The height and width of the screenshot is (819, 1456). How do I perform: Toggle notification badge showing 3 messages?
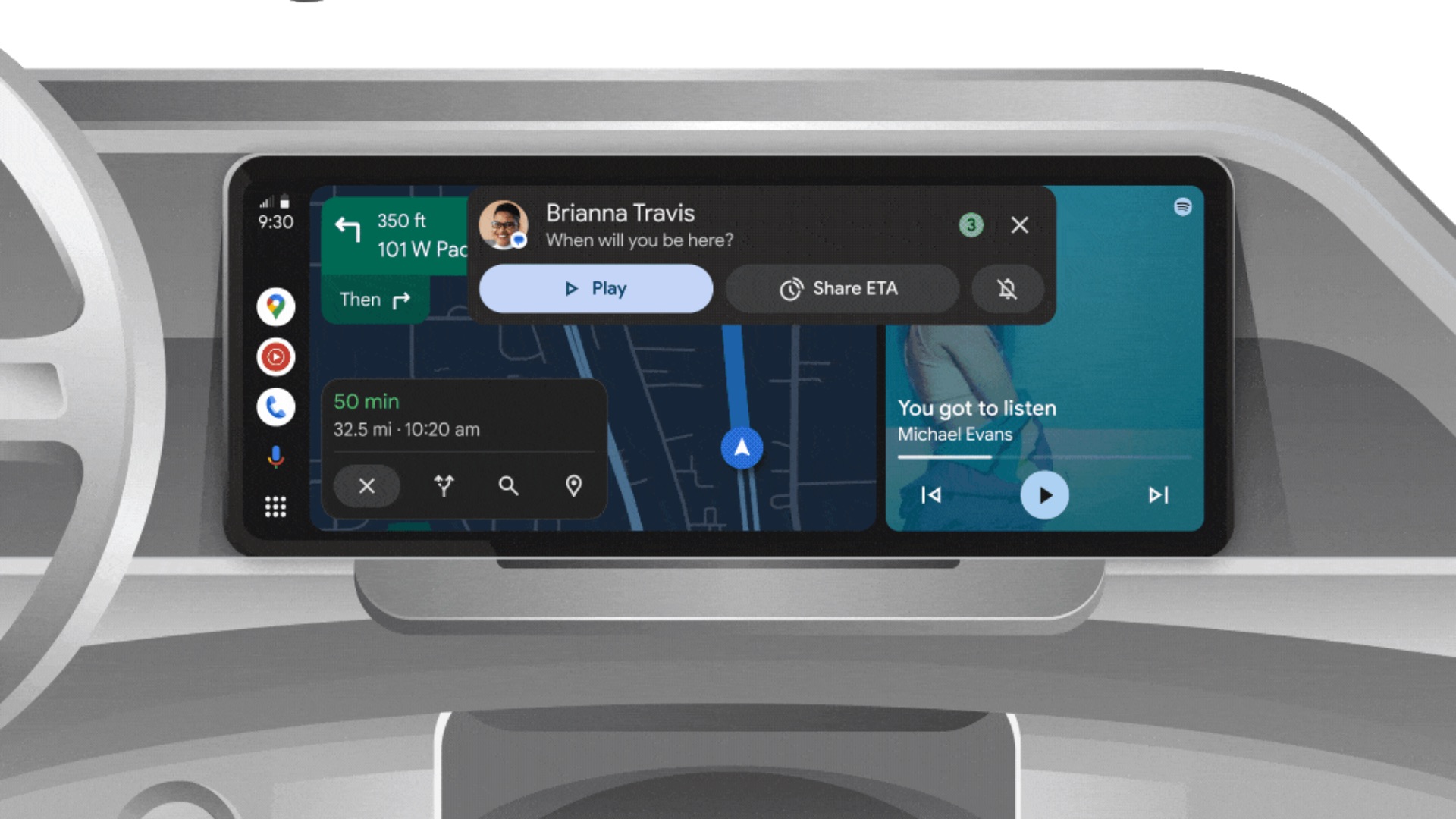(971, 224)
